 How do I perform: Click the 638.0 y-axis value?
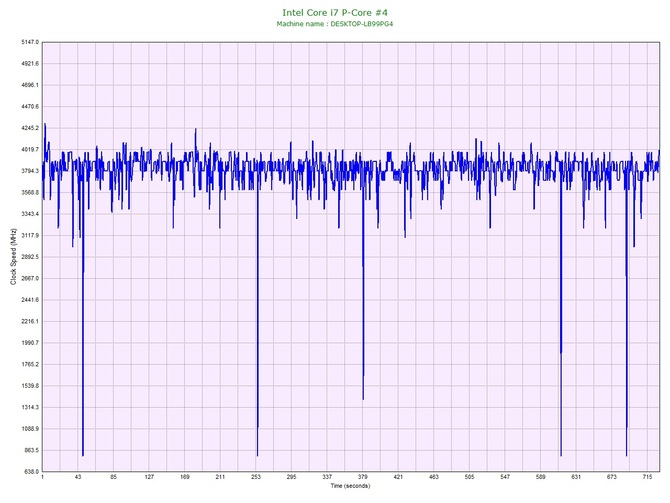tap(31, 472)
